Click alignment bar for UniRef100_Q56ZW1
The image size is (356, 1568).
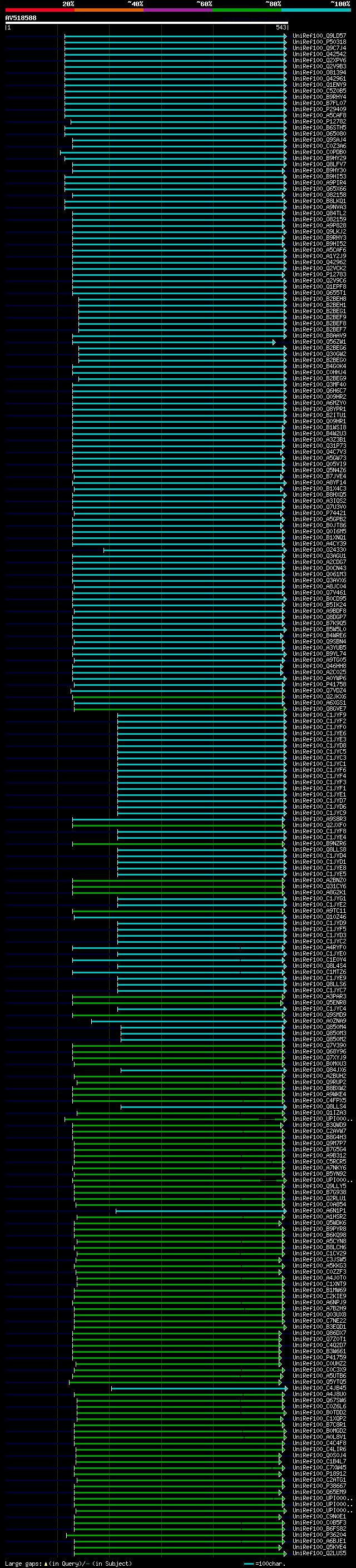click(174, 342)
